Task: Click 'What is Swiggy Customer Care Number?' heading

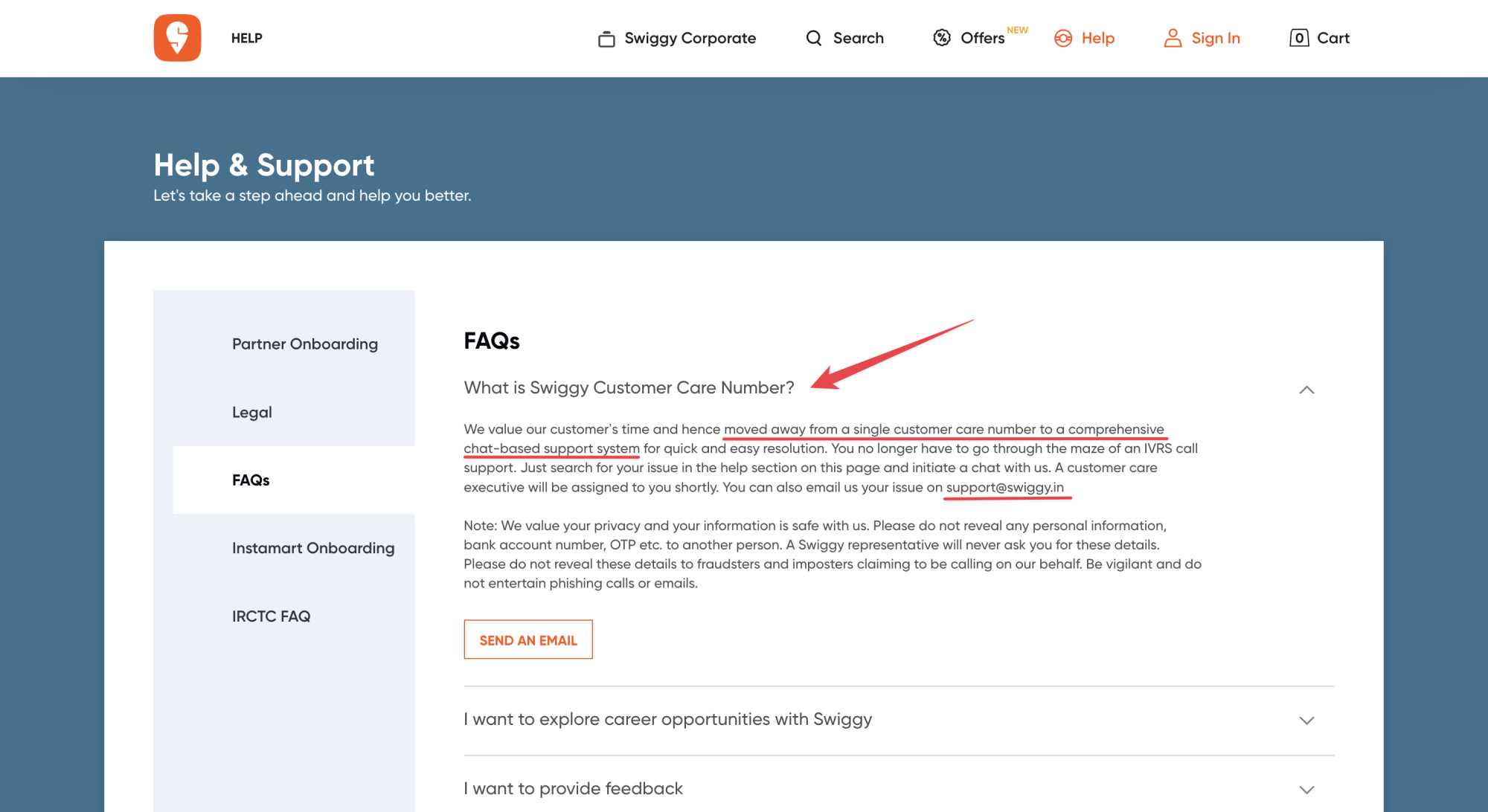Action: point(629,387)
